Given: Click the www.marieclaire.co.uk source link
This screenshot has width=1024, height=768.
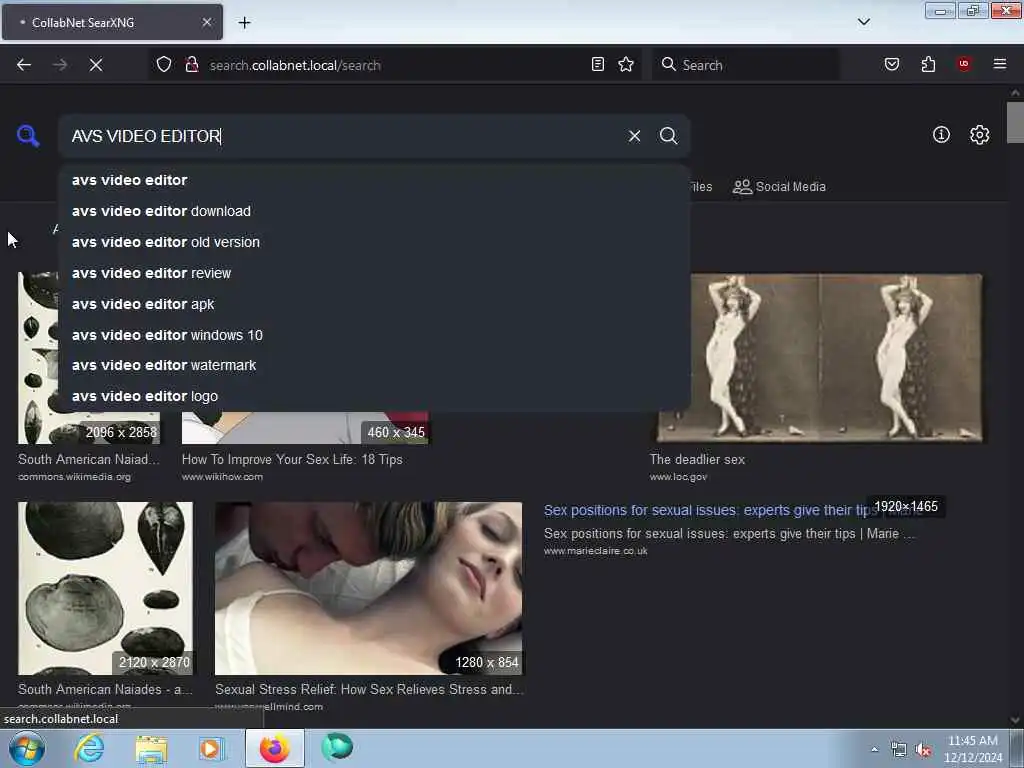Looking at the screenshot, I should [596, 551].
